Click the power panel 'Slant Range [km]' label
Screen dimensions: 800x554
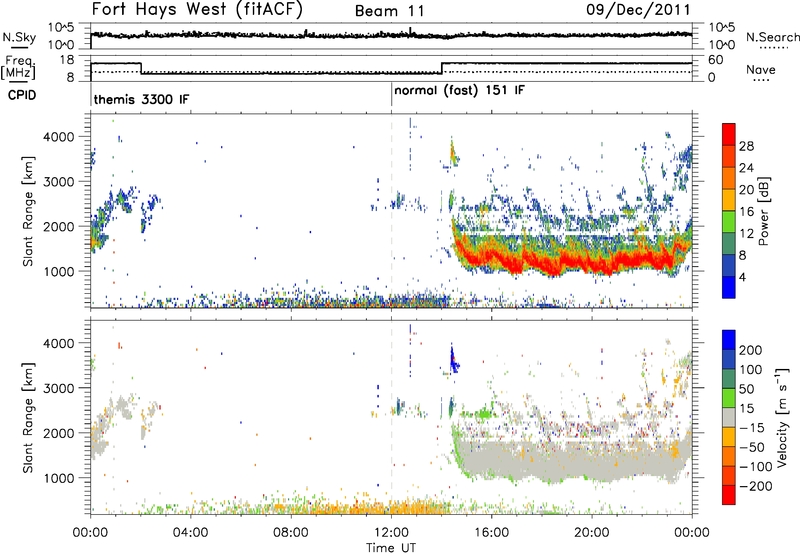pyautogui.click(x=28, y=211)
